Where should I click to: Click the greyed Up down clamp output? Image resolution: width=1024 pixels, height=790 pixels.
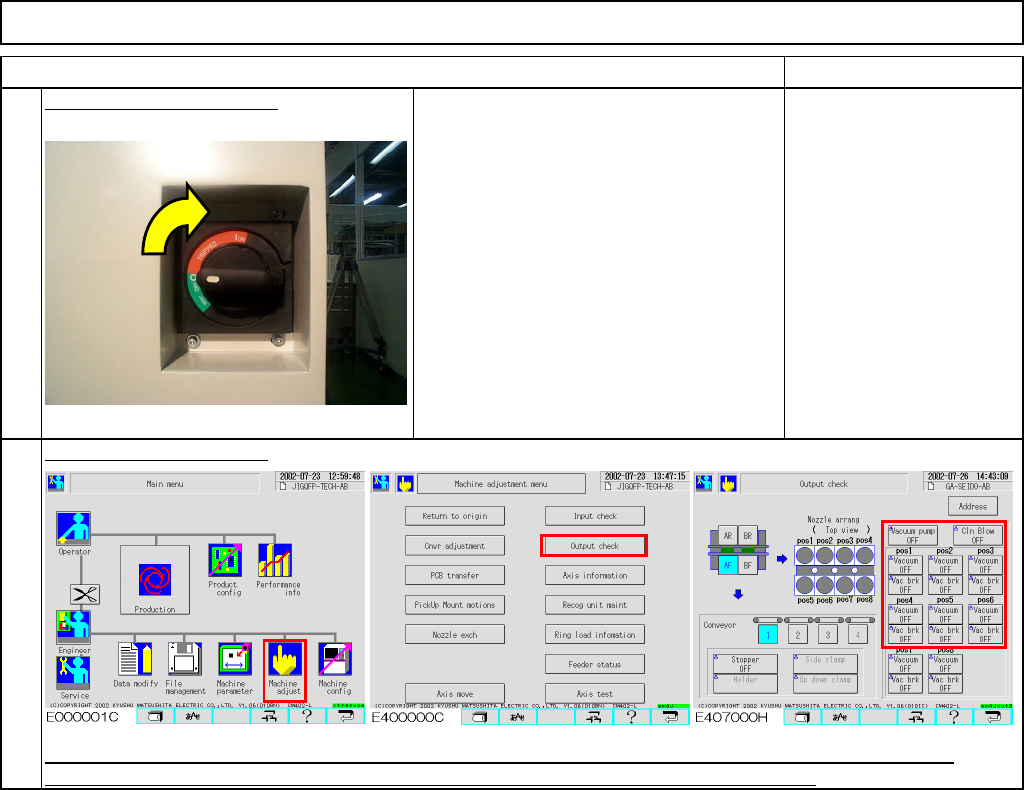825,684
